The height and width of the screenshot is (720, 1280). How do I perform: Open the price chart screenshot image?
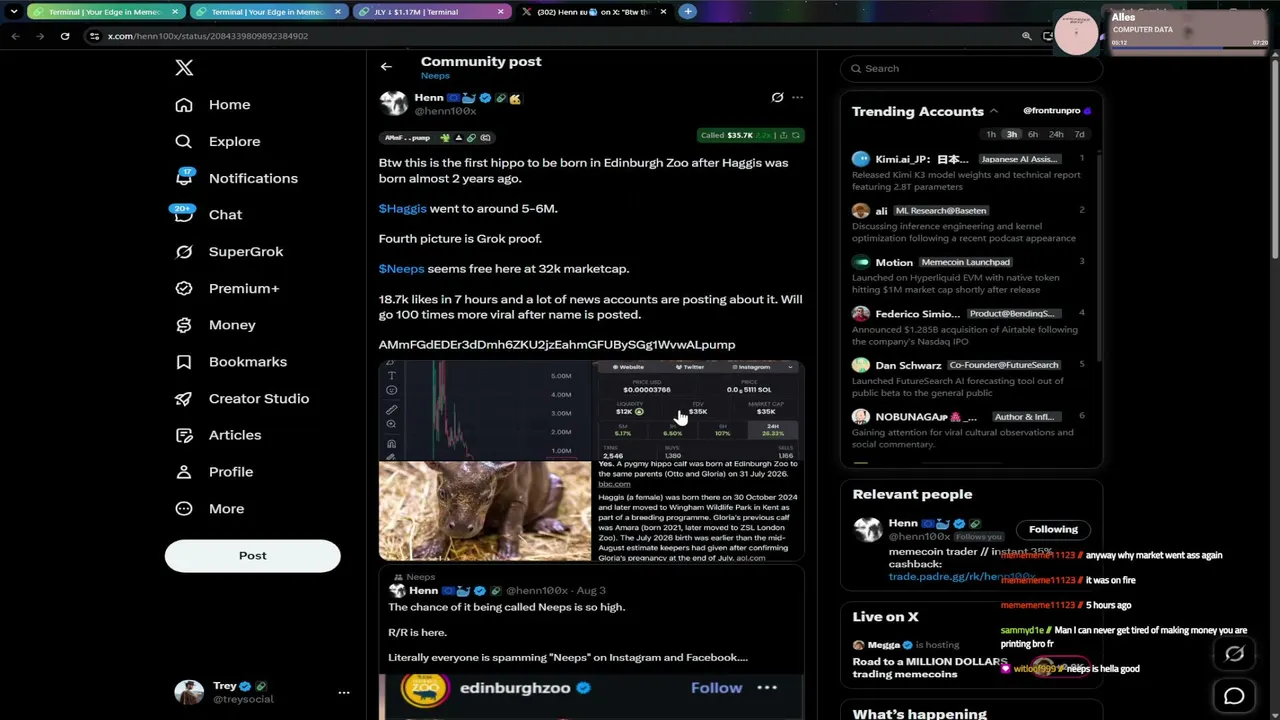[x=485, y=410]
